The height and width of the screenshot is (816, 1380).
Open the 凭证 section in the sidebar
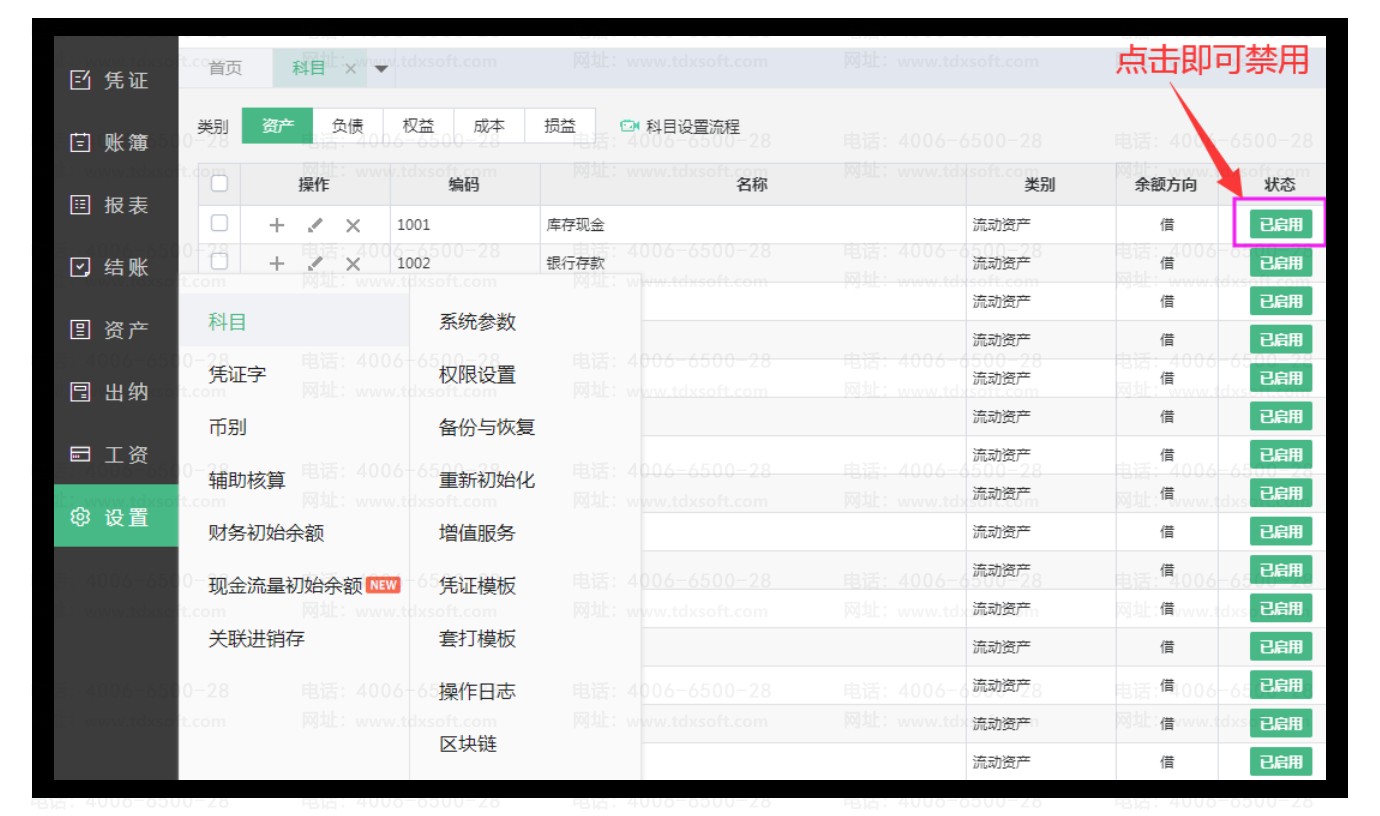tap(112, 80)
